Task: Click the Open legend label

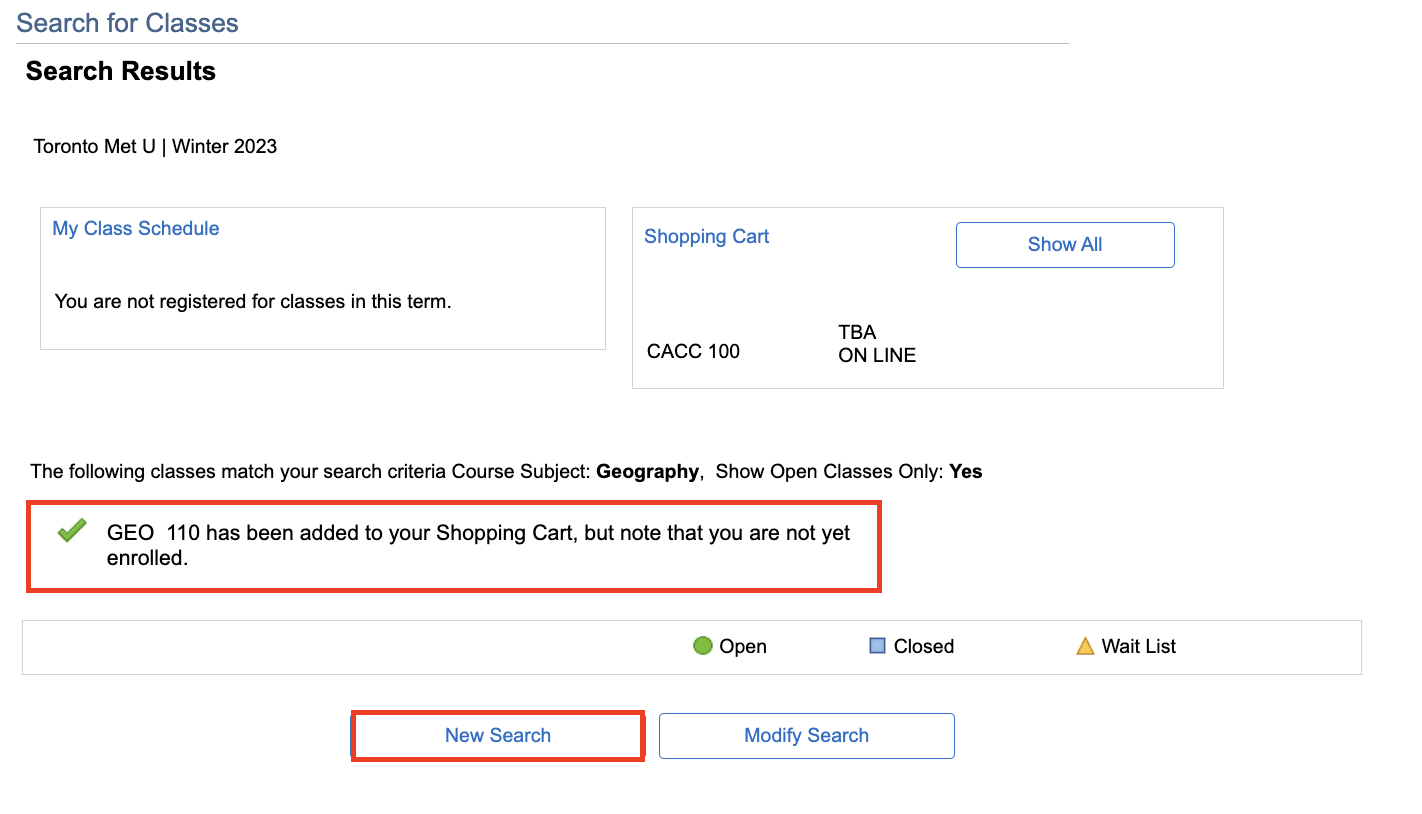Action: 742,647
